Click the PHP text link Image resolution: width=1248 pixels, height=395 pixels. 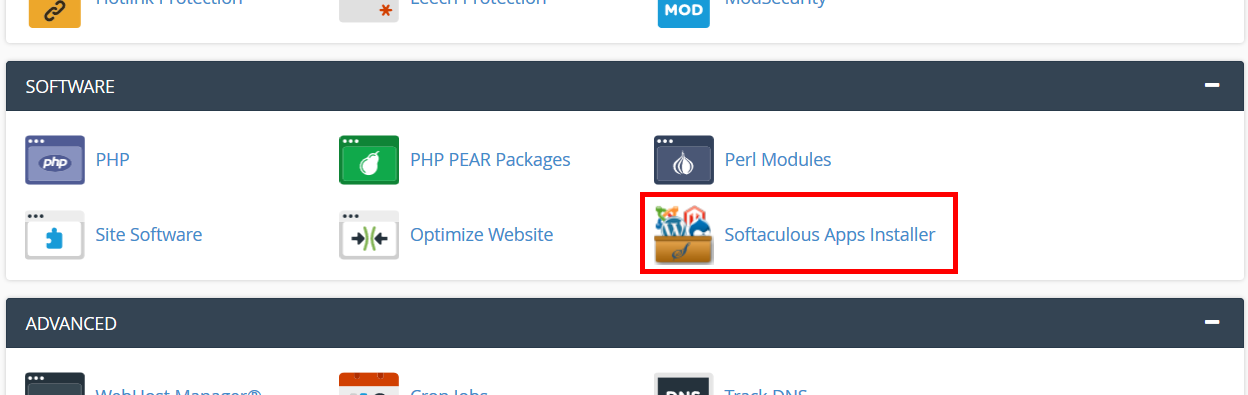point(113,160)
